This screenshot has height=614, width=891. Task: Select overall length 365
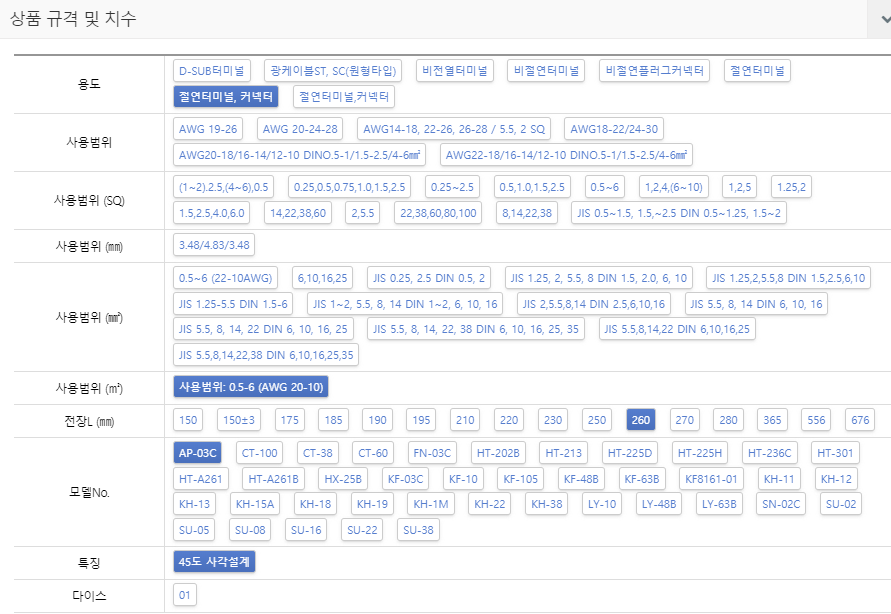coord(772,420)
